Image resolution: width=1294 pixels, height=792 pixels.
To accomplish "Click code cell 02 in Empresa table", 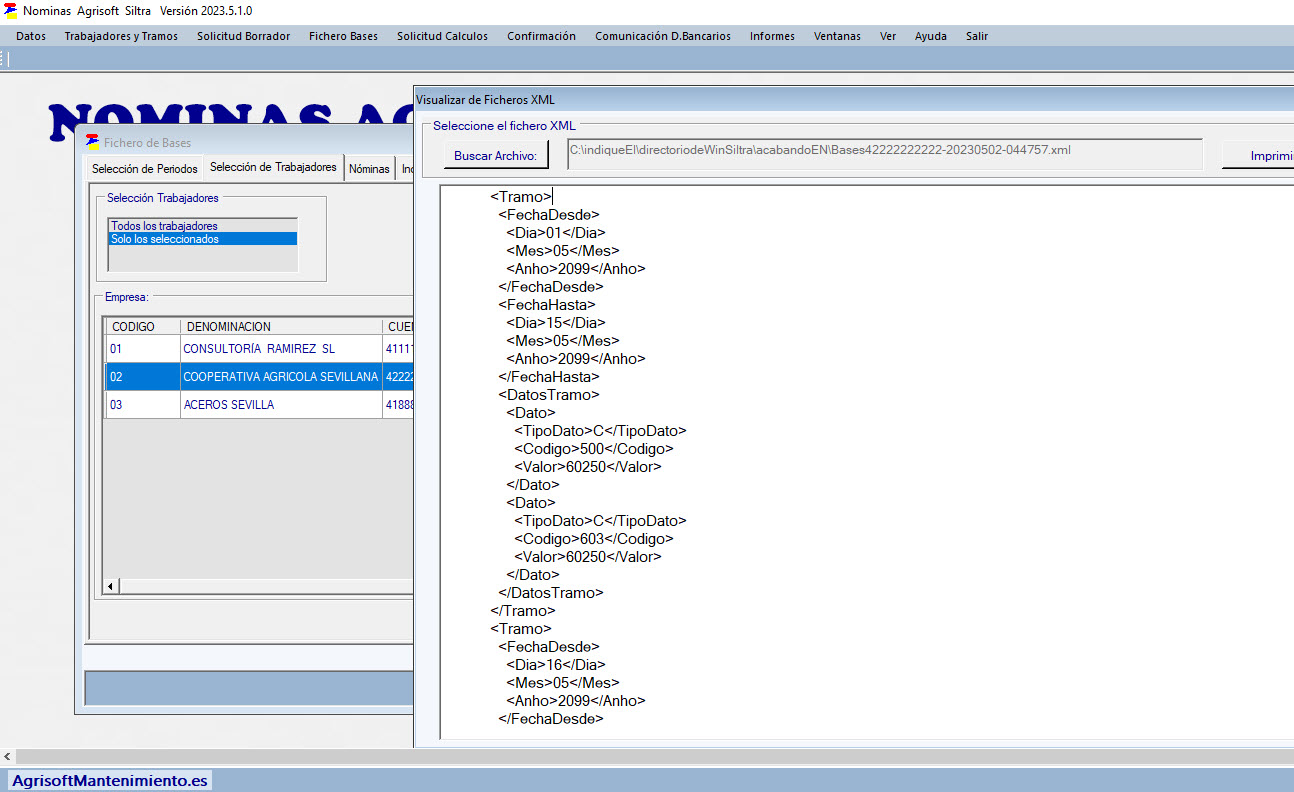I will point(143,377).
